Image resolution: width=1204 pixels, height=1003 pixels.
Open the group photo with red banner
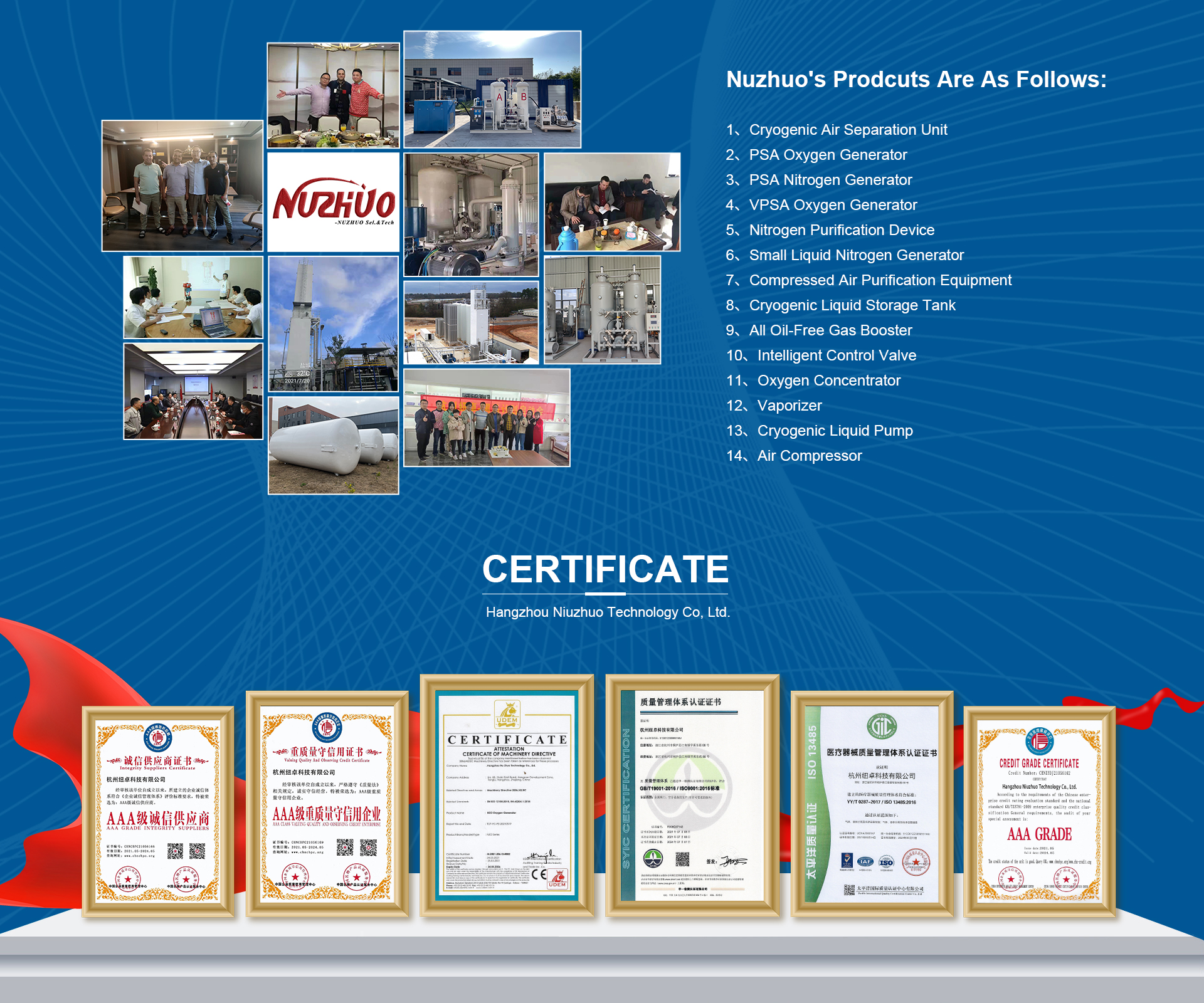point(487,417)
